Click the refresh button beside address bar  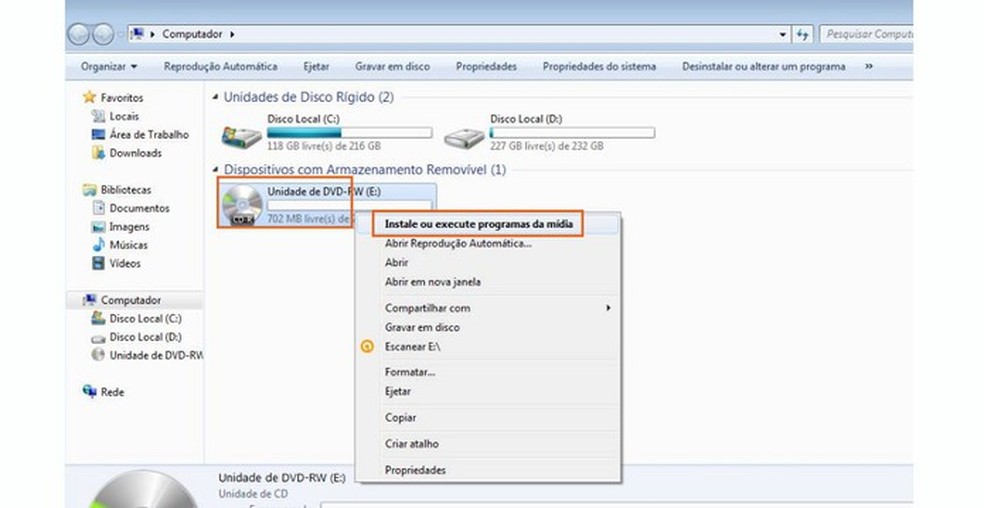point(802,35)
